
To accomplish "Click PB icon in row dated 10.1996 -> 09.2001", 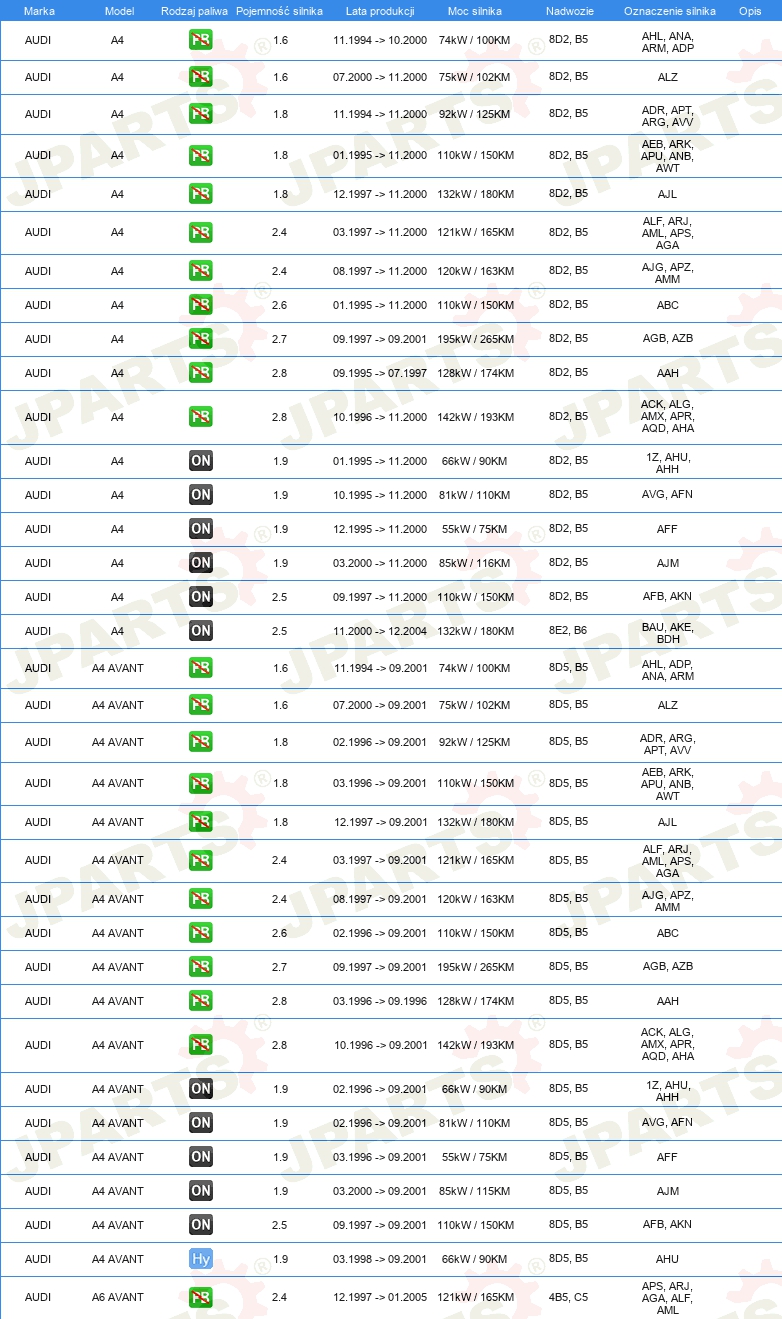I will [201, 1045].
